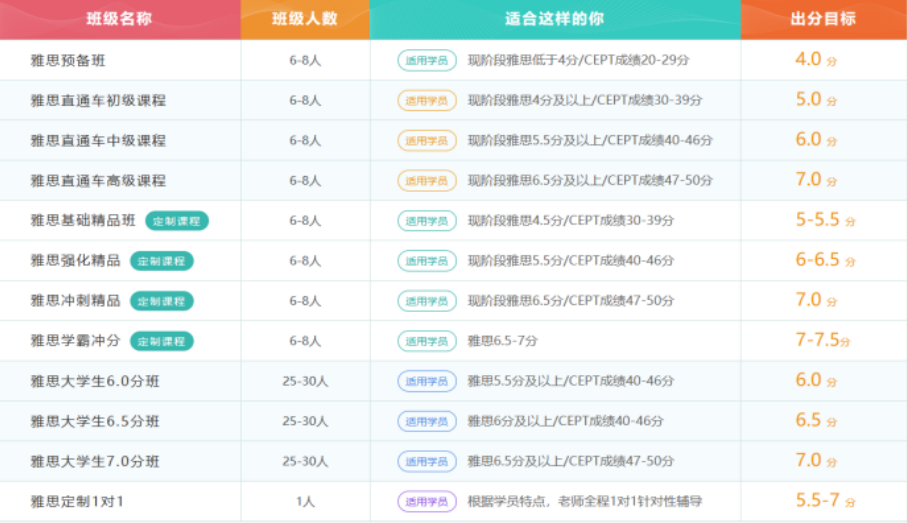This screenshot has height=523, width=907.
Task: Click 定制课程 badge beside 雅思基础精品班
Action: pyautogui.click(x=176, y=221)
